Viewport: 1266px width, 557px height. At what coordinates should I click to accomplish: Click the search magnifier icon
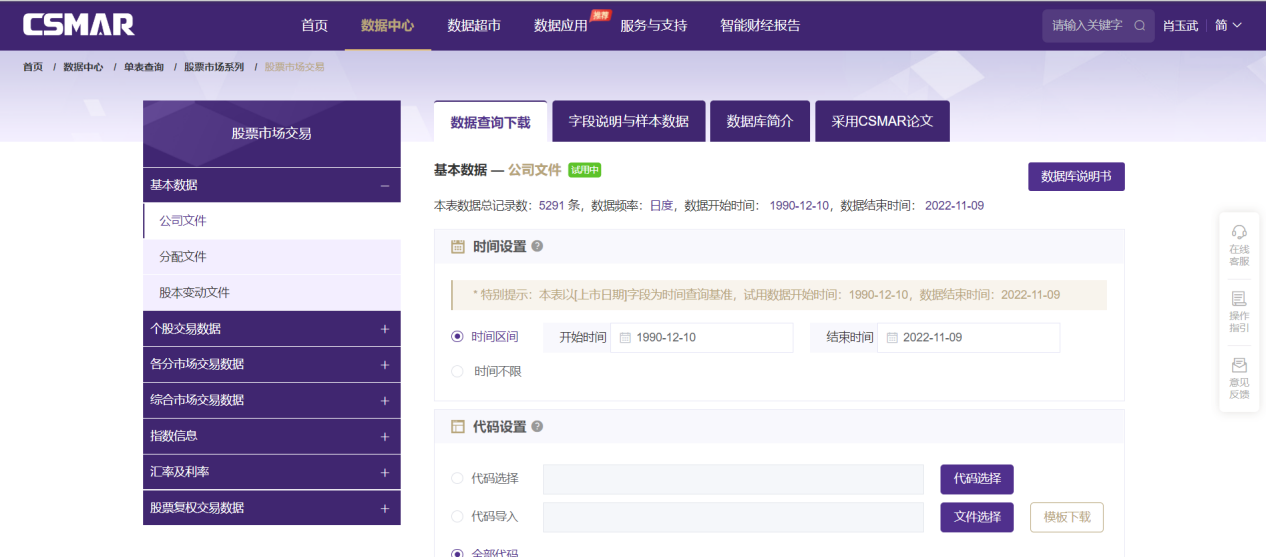click(x=1139, y=26)
